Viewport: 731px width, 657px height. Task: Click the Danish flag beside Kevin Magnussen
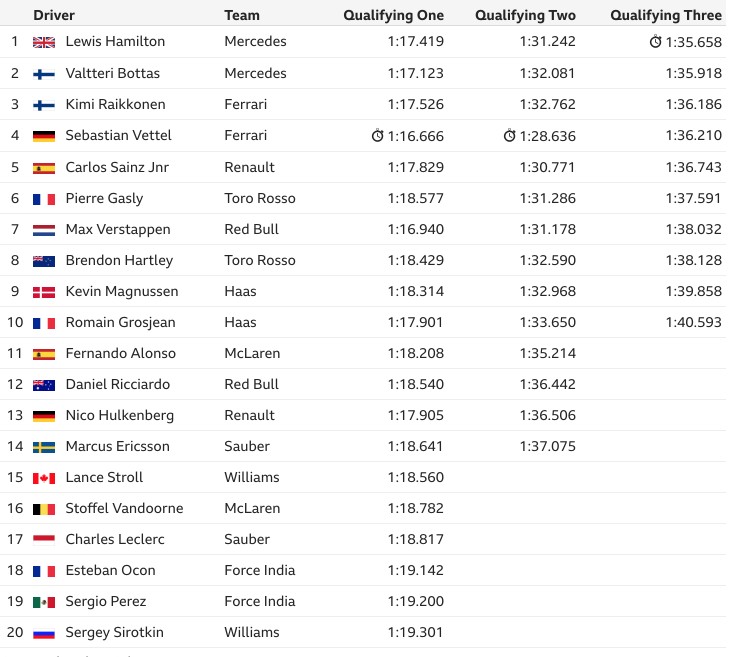[44, 292]
